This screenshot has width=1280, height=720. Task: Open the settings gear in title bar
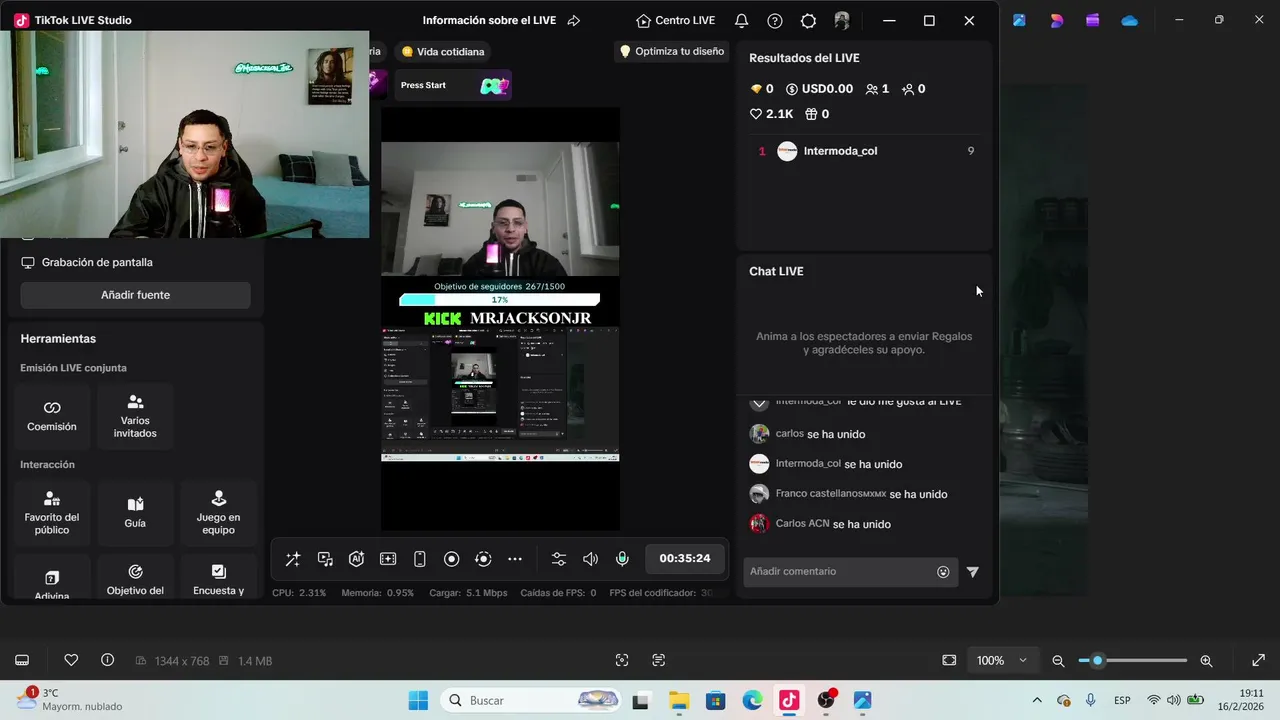point(808,20)
